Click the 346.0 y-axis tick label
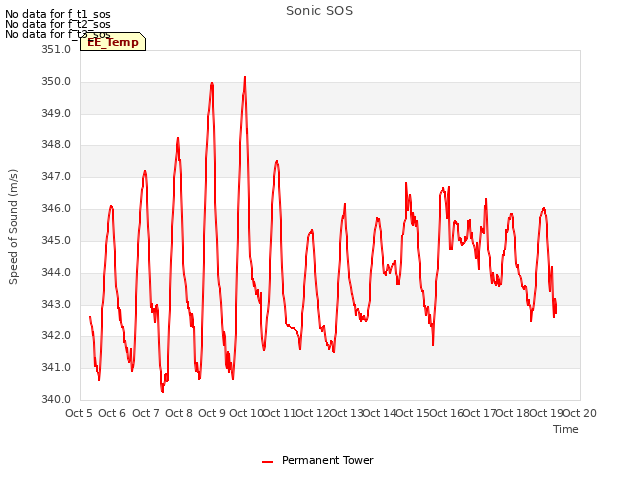Viewport: 640px width, 480px height. (x=56, y=209)
